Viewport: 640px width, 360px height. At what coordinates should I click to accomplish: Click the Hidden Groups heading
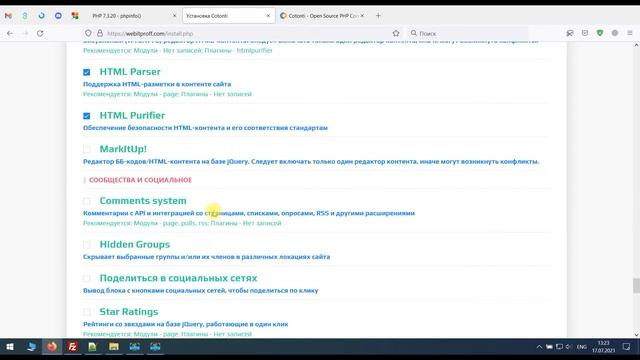tap(135, 244)
